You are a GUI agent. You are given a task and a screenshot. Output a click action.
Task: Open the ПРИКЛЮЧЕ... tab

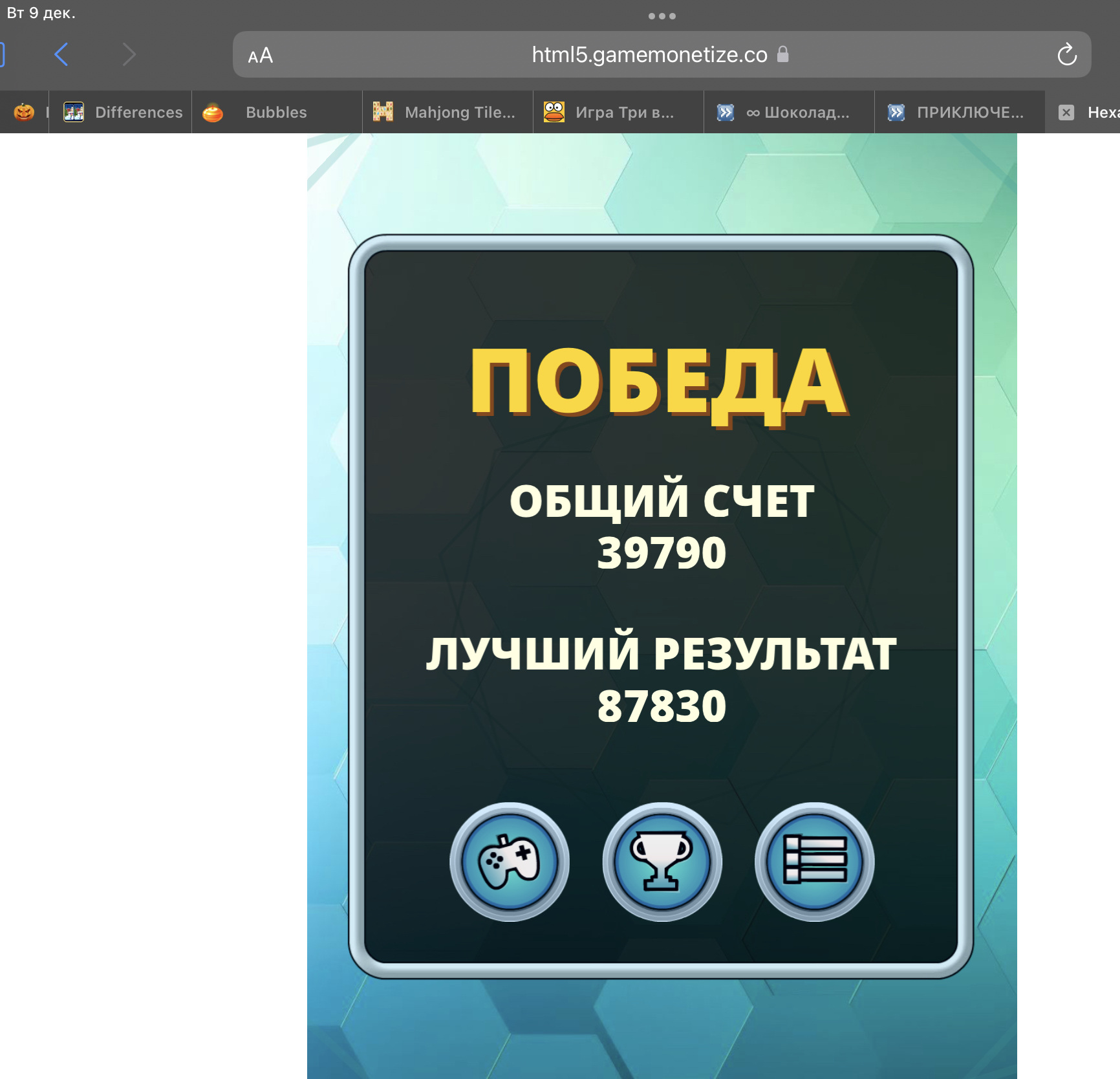[x=960, y=113]
